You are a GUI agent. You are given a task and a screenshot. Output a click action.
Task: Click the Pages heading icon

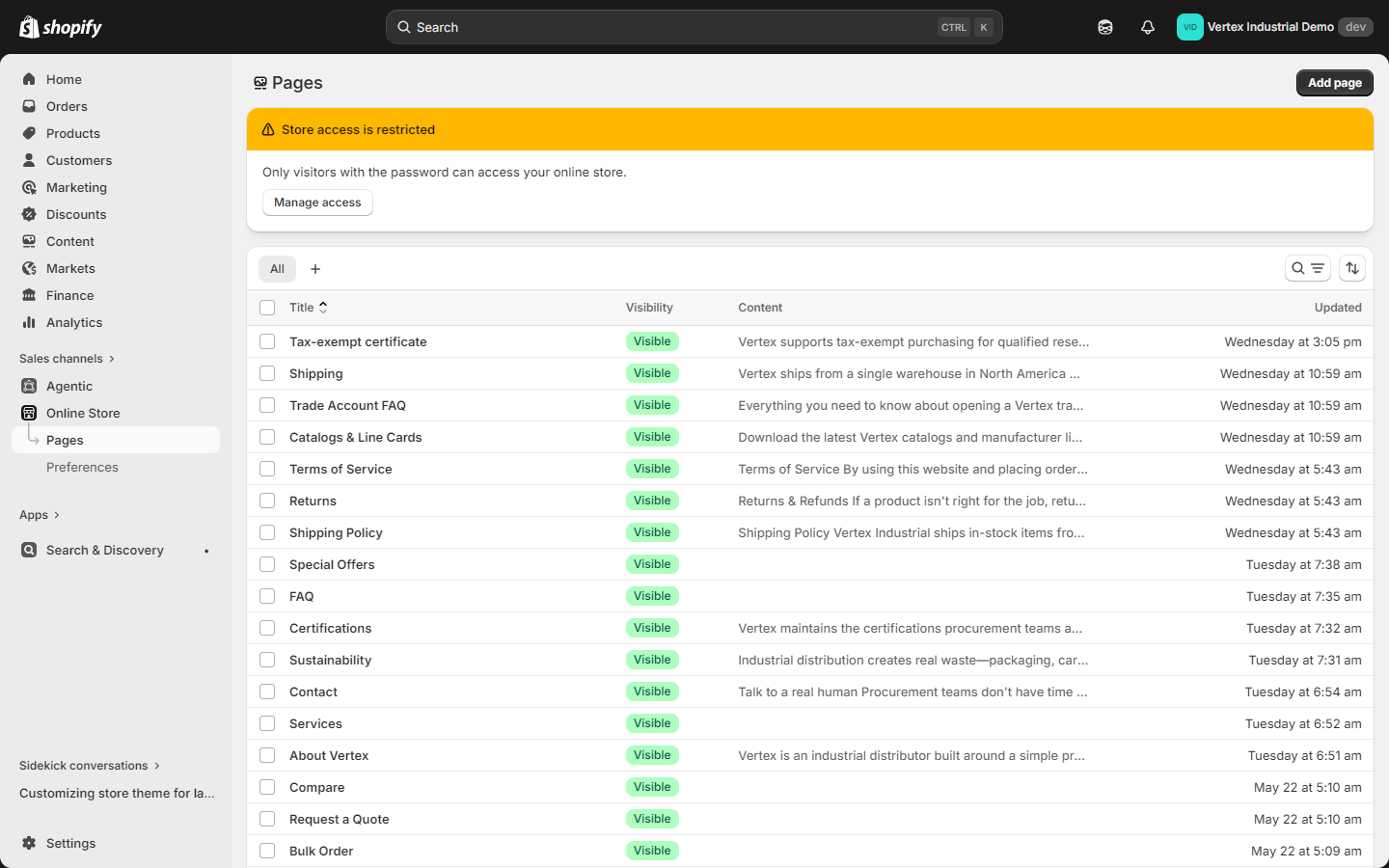click(x=260, y=83)
